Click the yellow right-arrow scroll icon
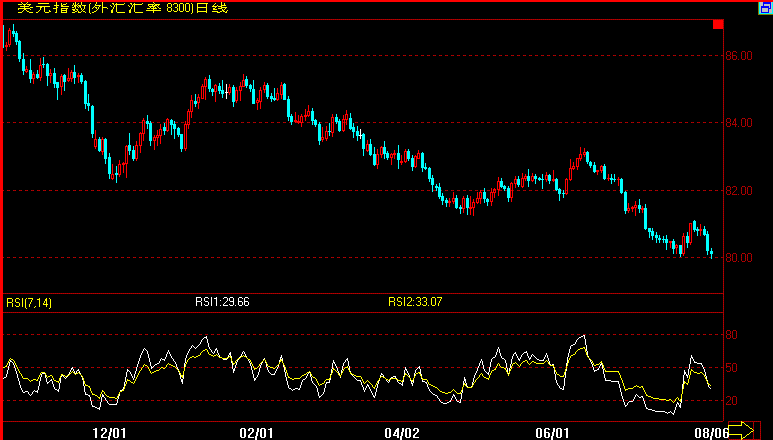The width and height of the screenshot is (773, 440). (x=741, y=430)
